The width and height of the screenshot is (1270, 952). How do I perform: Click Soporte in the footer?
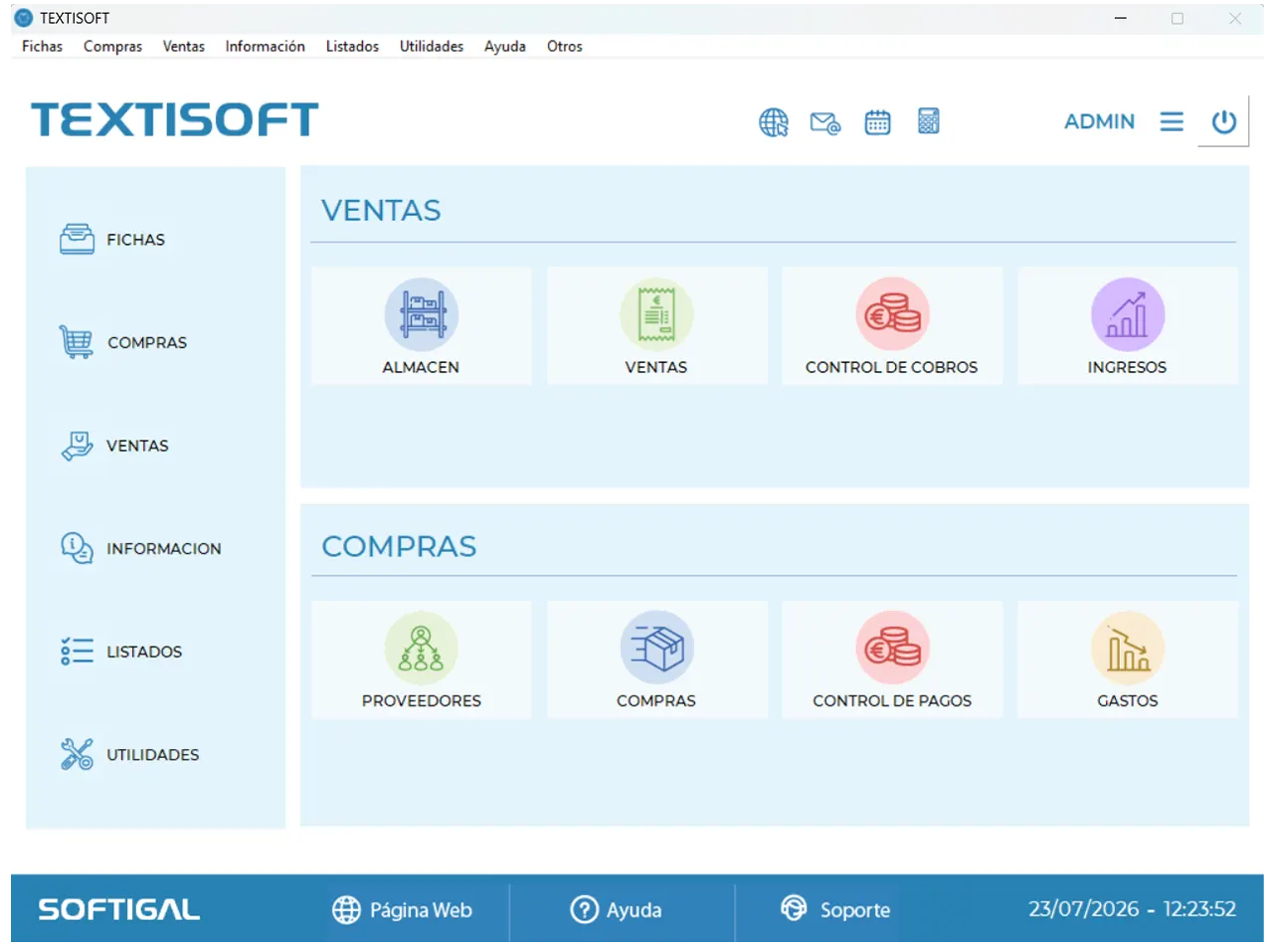835,909
